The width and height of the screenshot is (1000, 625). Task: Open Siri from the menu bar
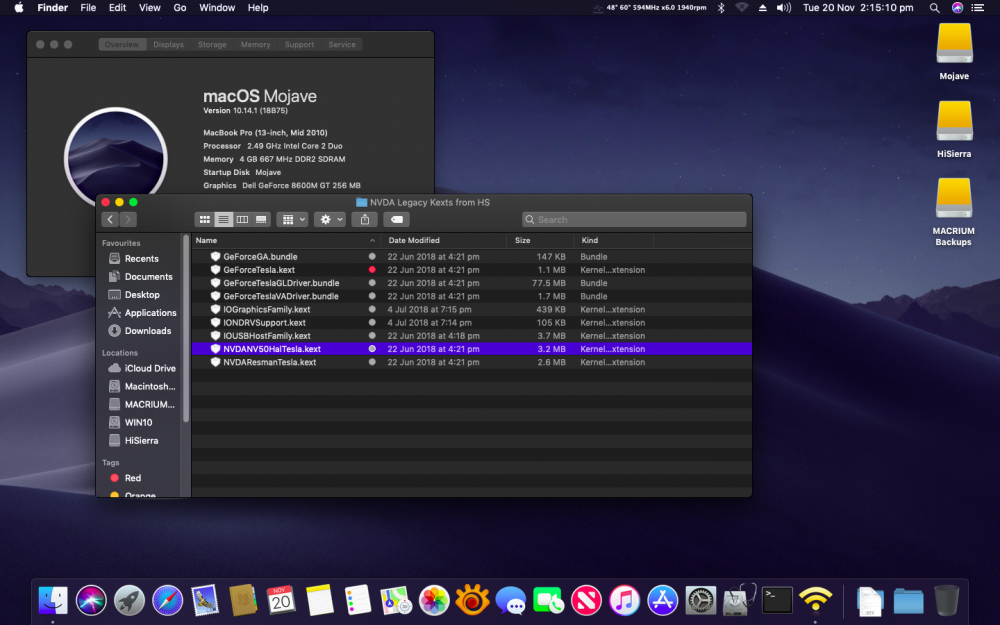tap(957, 8)
